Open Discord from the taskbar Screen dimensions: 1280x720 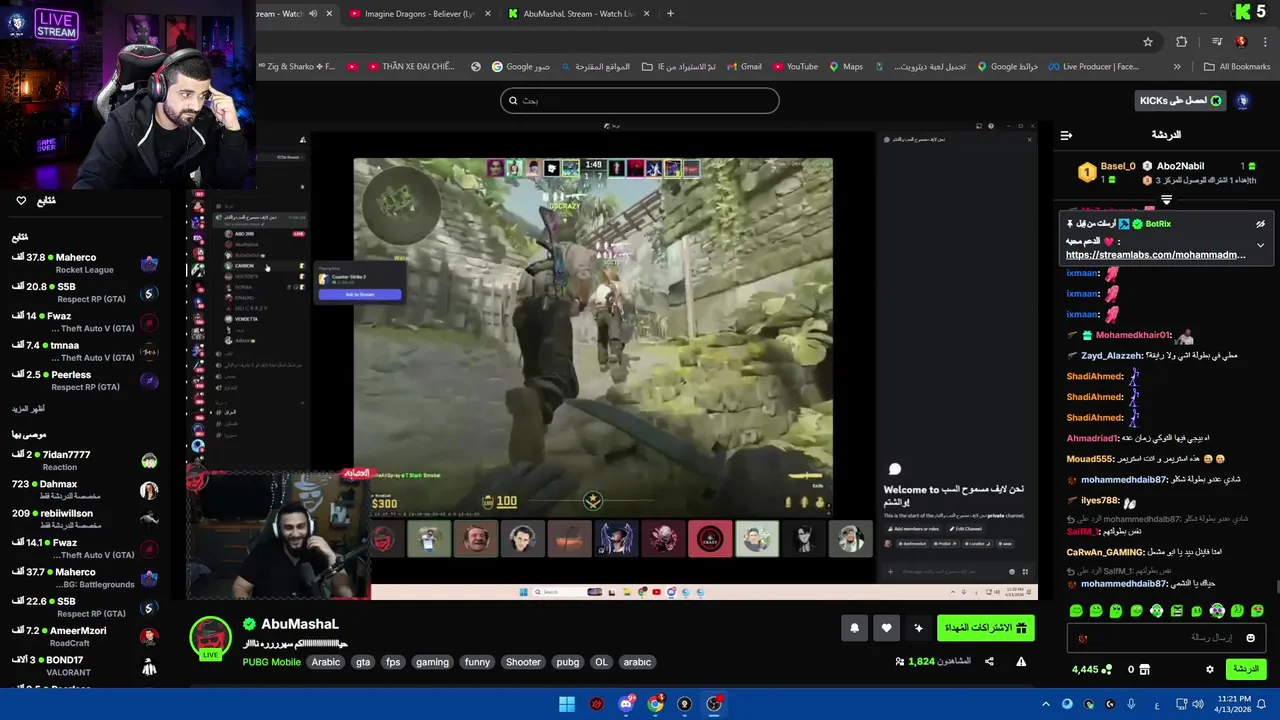tap(626, 704)
